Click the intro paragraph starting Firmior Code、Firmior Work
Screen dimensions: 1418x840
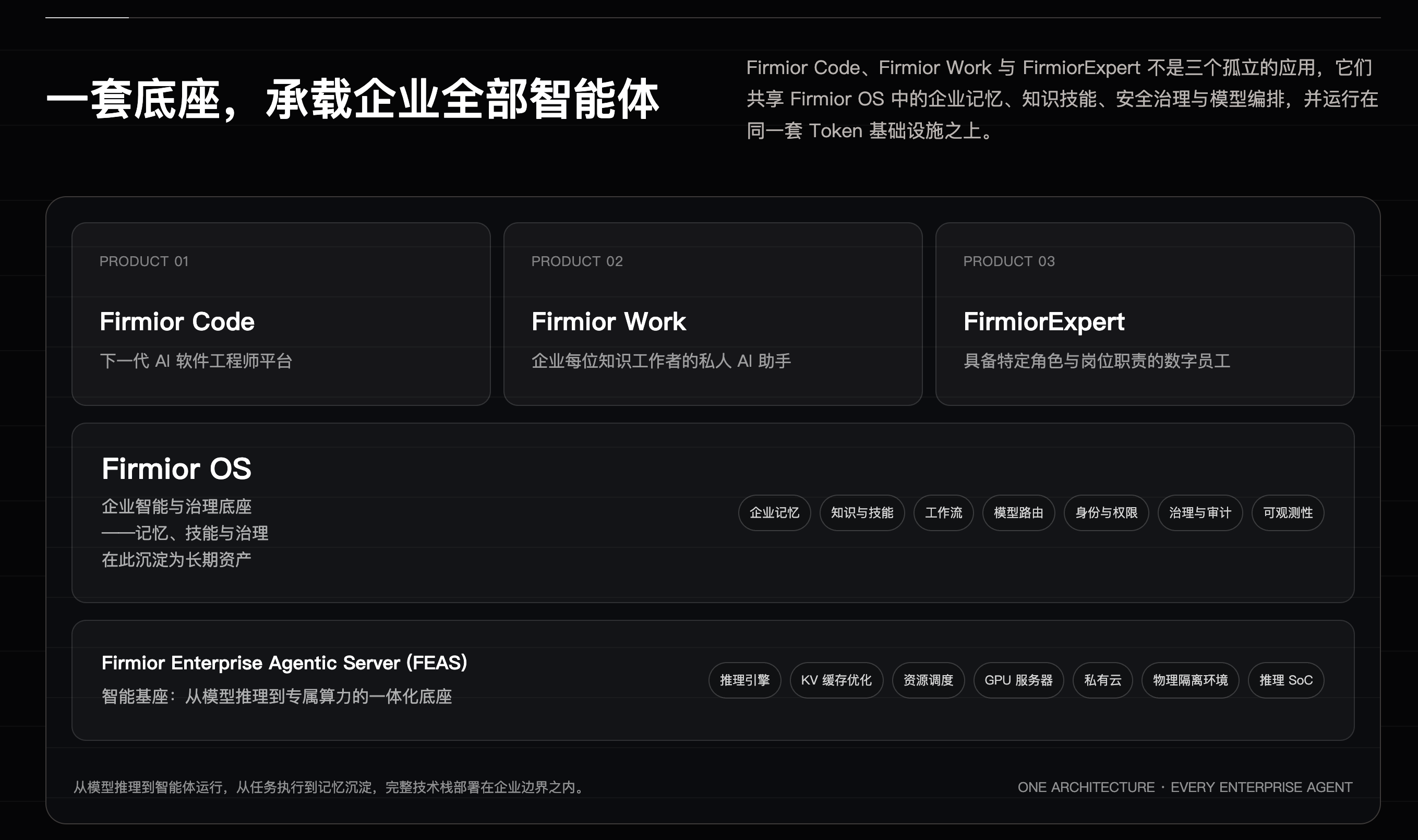(x=1062, y=100)
